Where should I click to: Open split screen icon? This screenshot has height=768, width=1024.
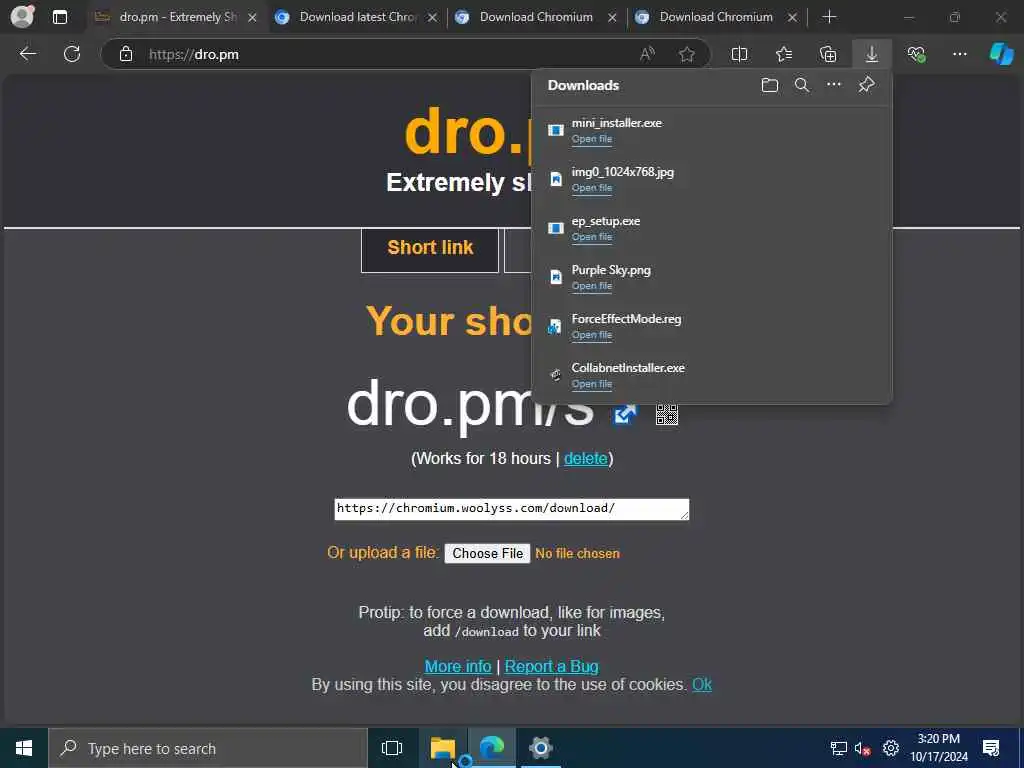pos(739,54)
